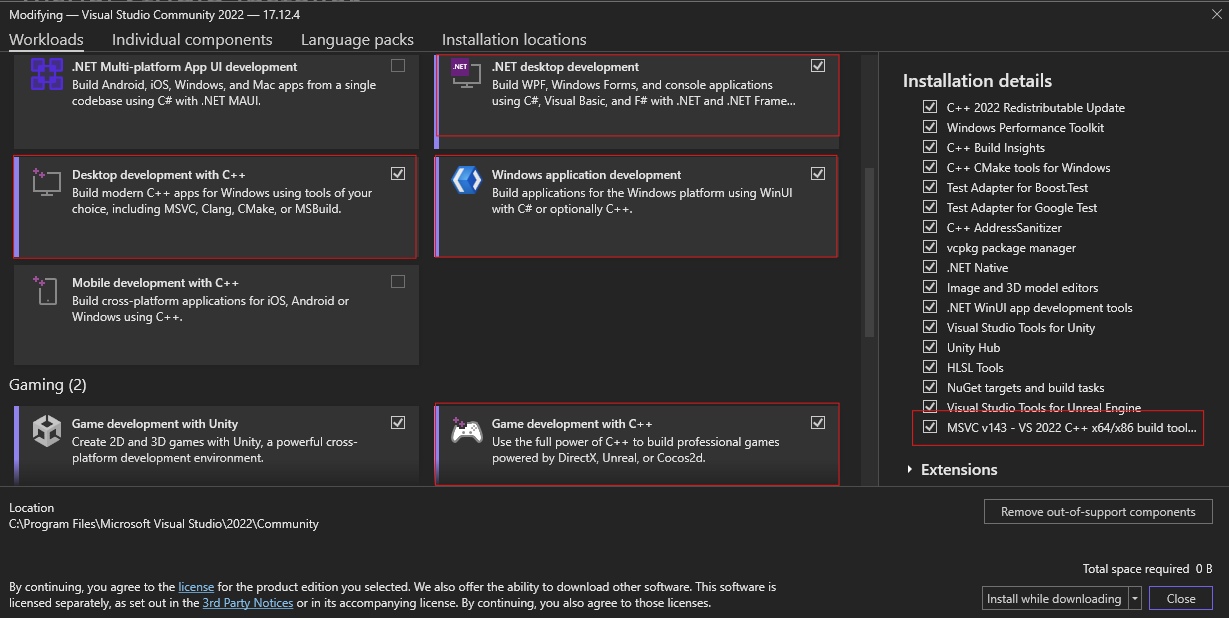This screenshot has width=1229, height=618.
Task: Uncheck C++ 2022 Redistributable Update component
Action: 930,107
